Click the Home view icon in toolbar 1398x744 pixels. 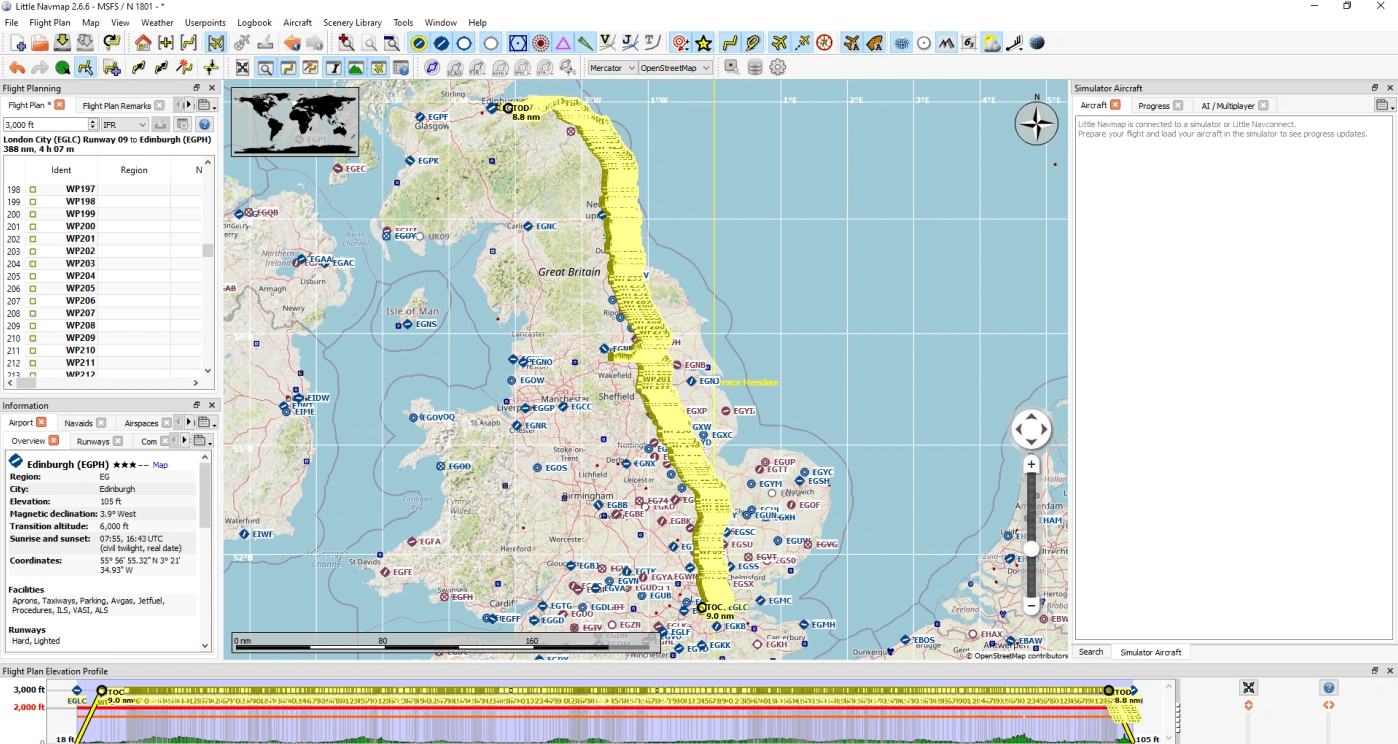[x=143, y=43]
